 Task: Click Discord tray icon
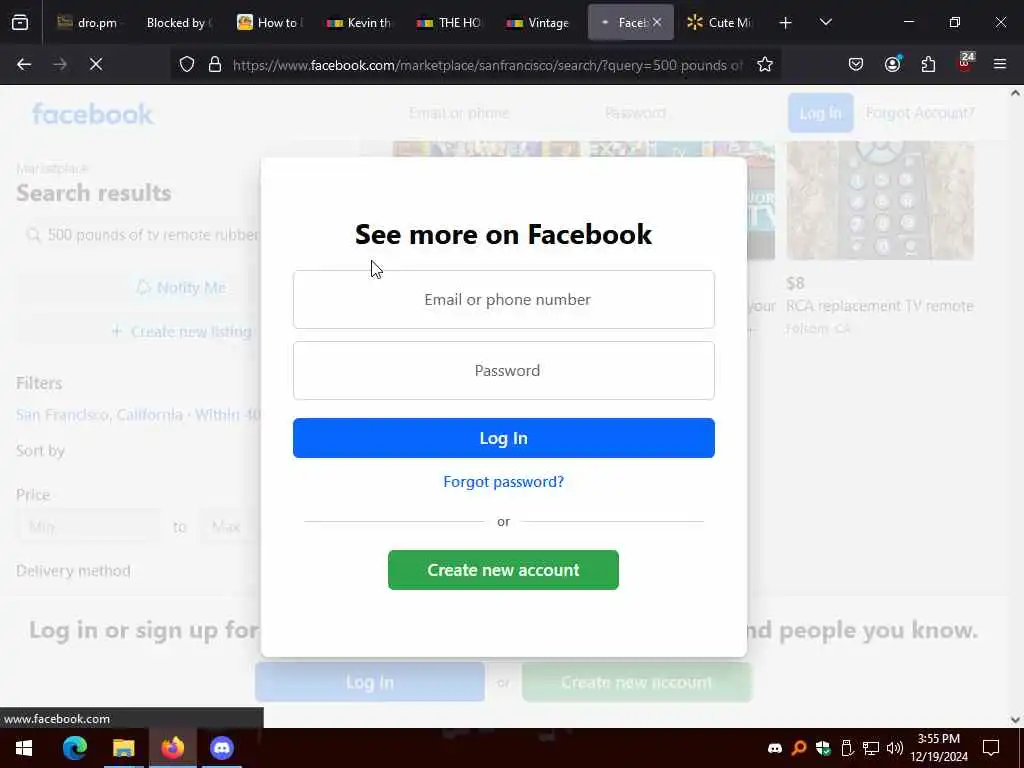(x=775, y=748)
